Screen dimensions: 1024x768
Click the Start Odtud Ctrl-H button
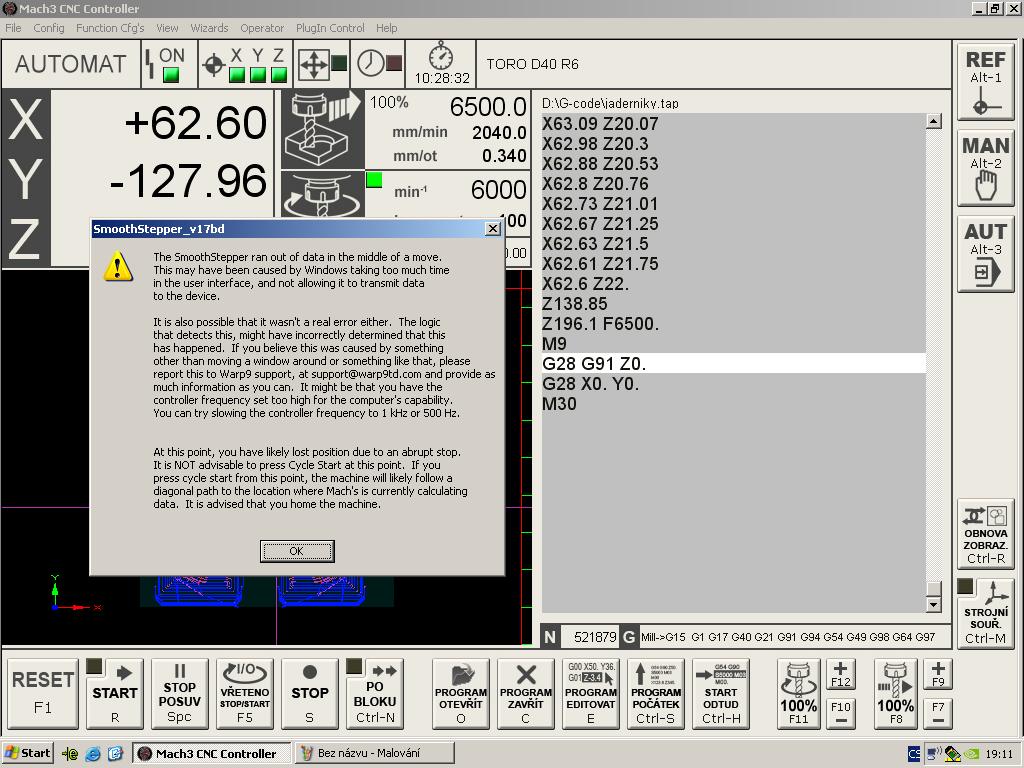pos(720,693)
